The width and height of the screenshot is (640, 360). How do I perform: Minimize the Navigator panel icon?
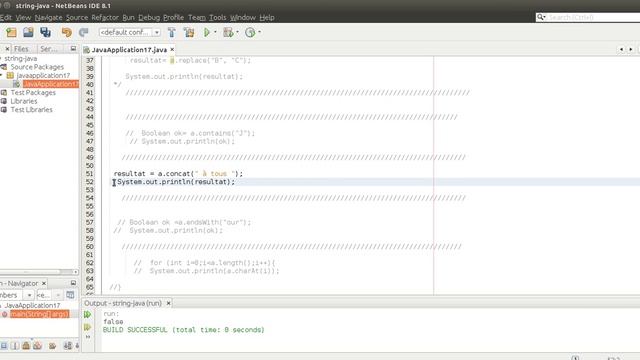73,283
